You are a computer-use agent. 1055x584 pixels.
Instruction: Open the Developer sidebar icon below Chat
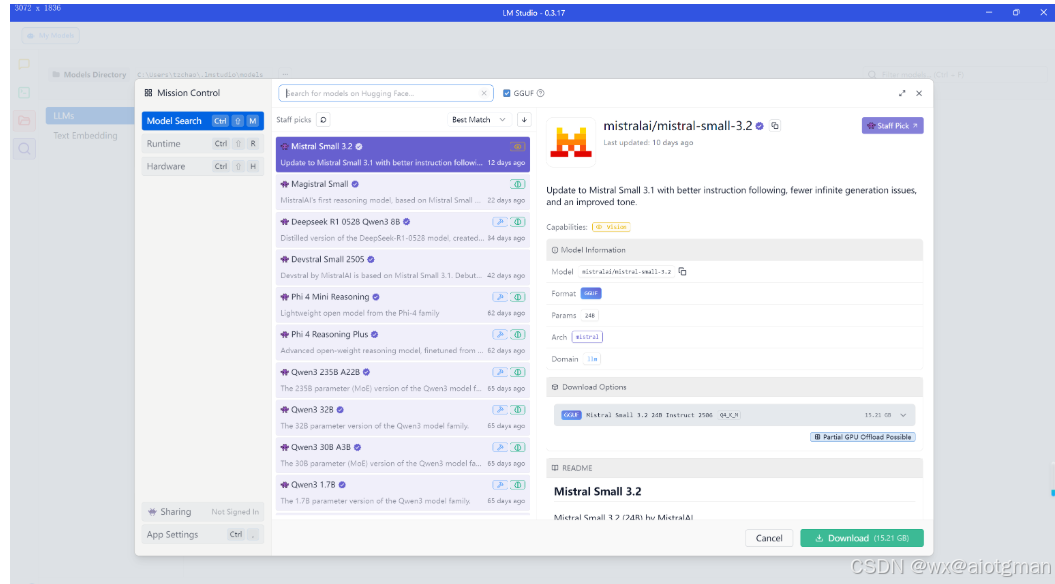click(x=24, y=92)
